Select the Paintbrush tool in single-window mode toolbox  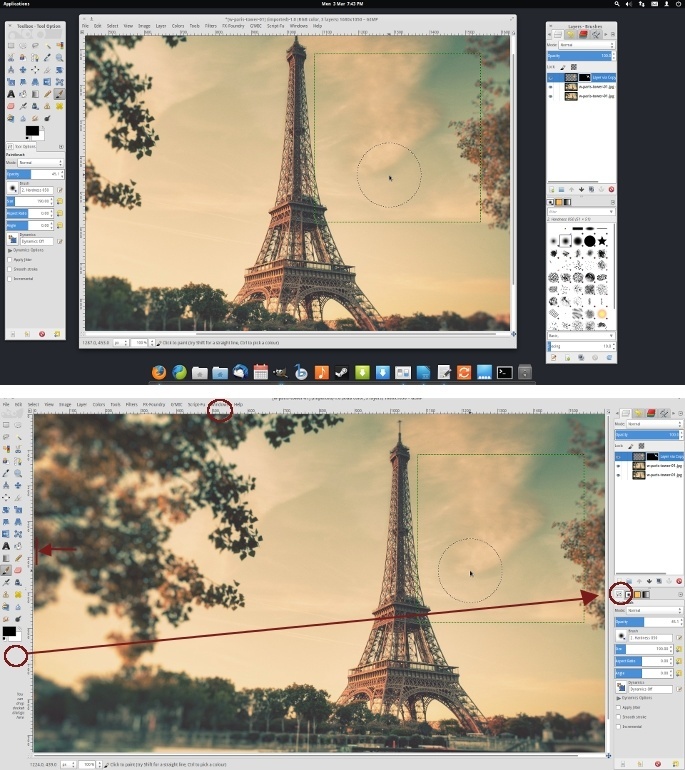6,570
